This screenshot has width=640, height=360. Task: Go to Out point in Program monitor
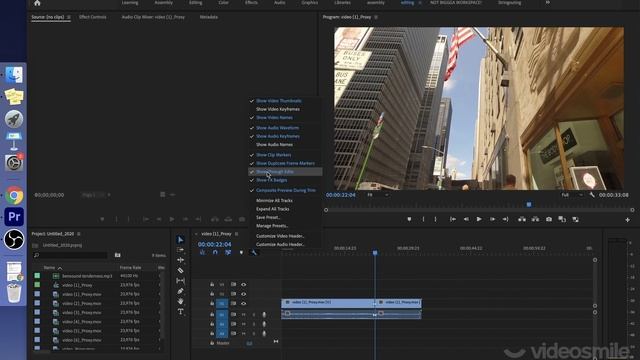[x=505, y=219]
